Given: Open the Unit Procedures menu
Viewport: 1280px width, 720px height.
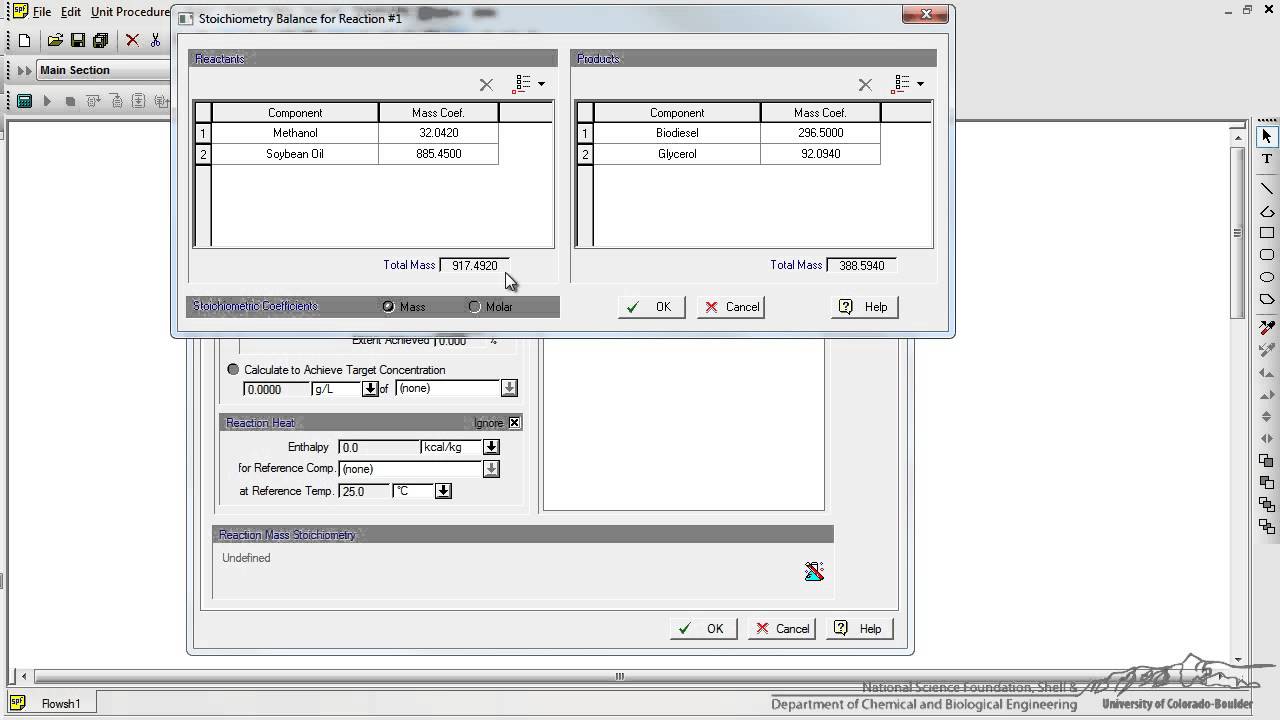Looking at the screenshot, I should pos(130,12).
